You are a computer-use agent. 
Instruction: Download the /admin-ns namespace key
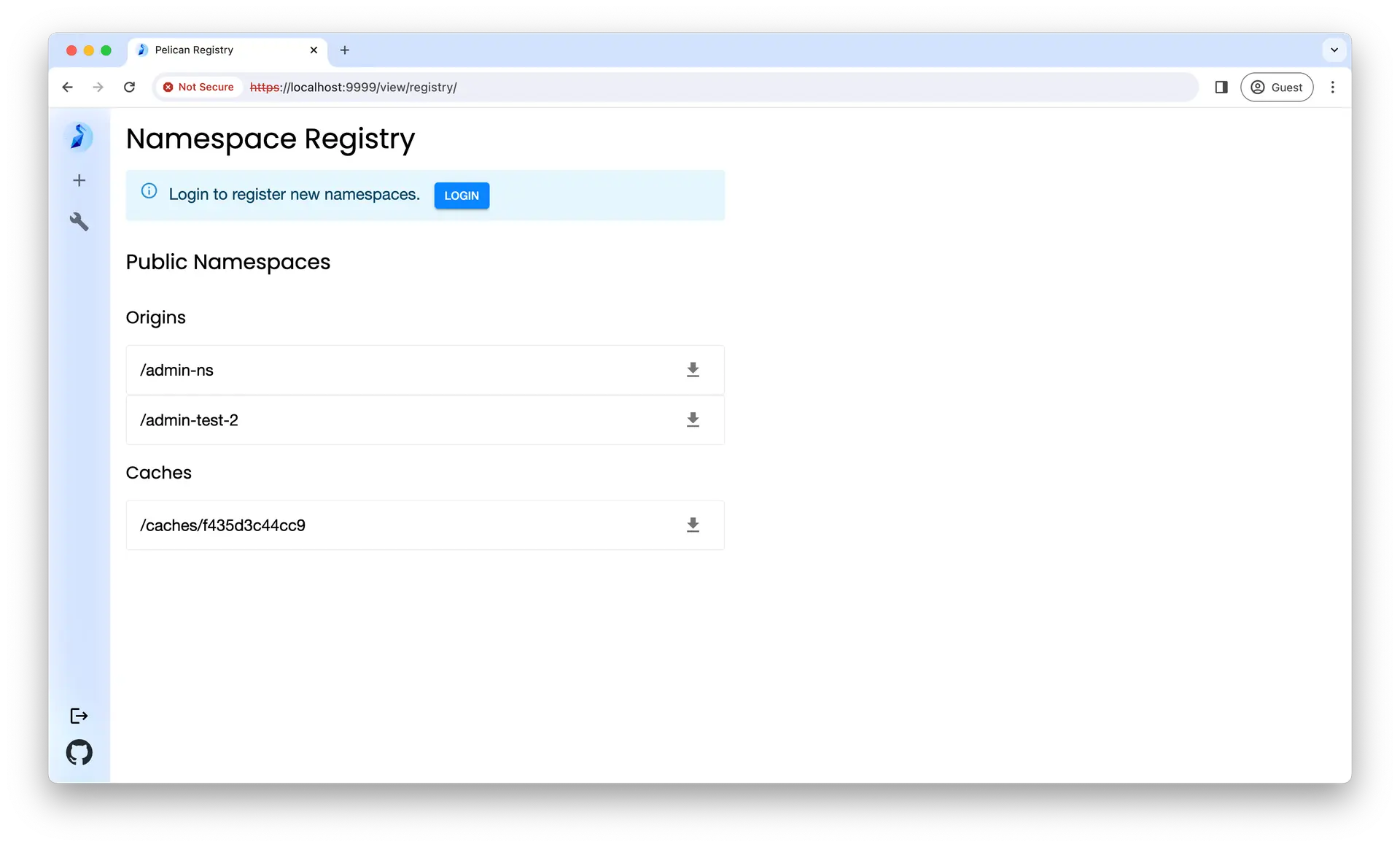coord(693,370)
